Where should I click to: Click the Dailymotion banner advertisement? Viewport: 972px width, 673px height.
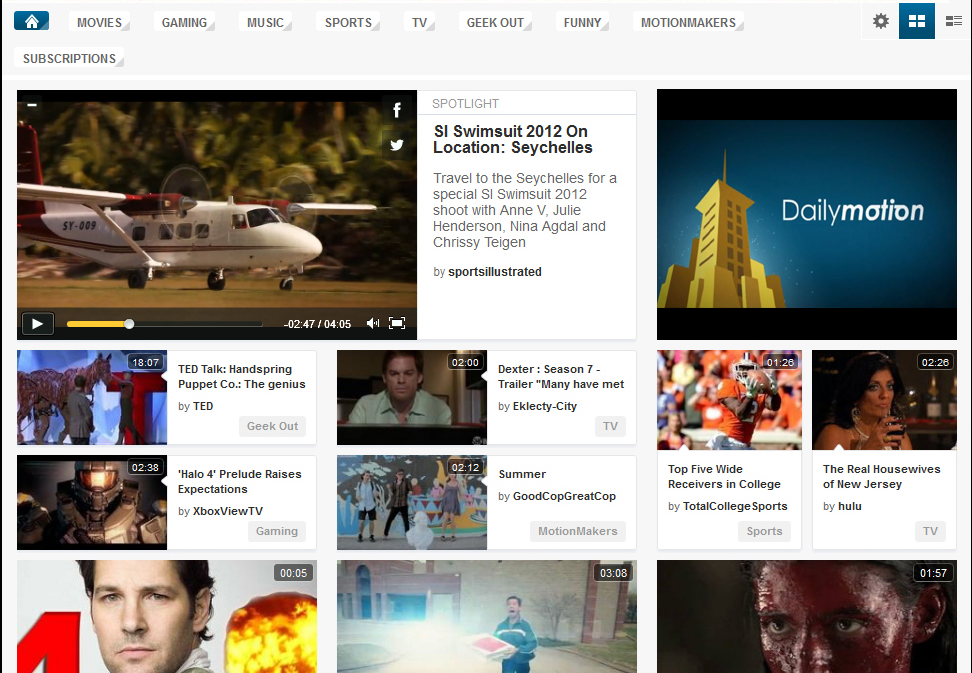point(806,214)
